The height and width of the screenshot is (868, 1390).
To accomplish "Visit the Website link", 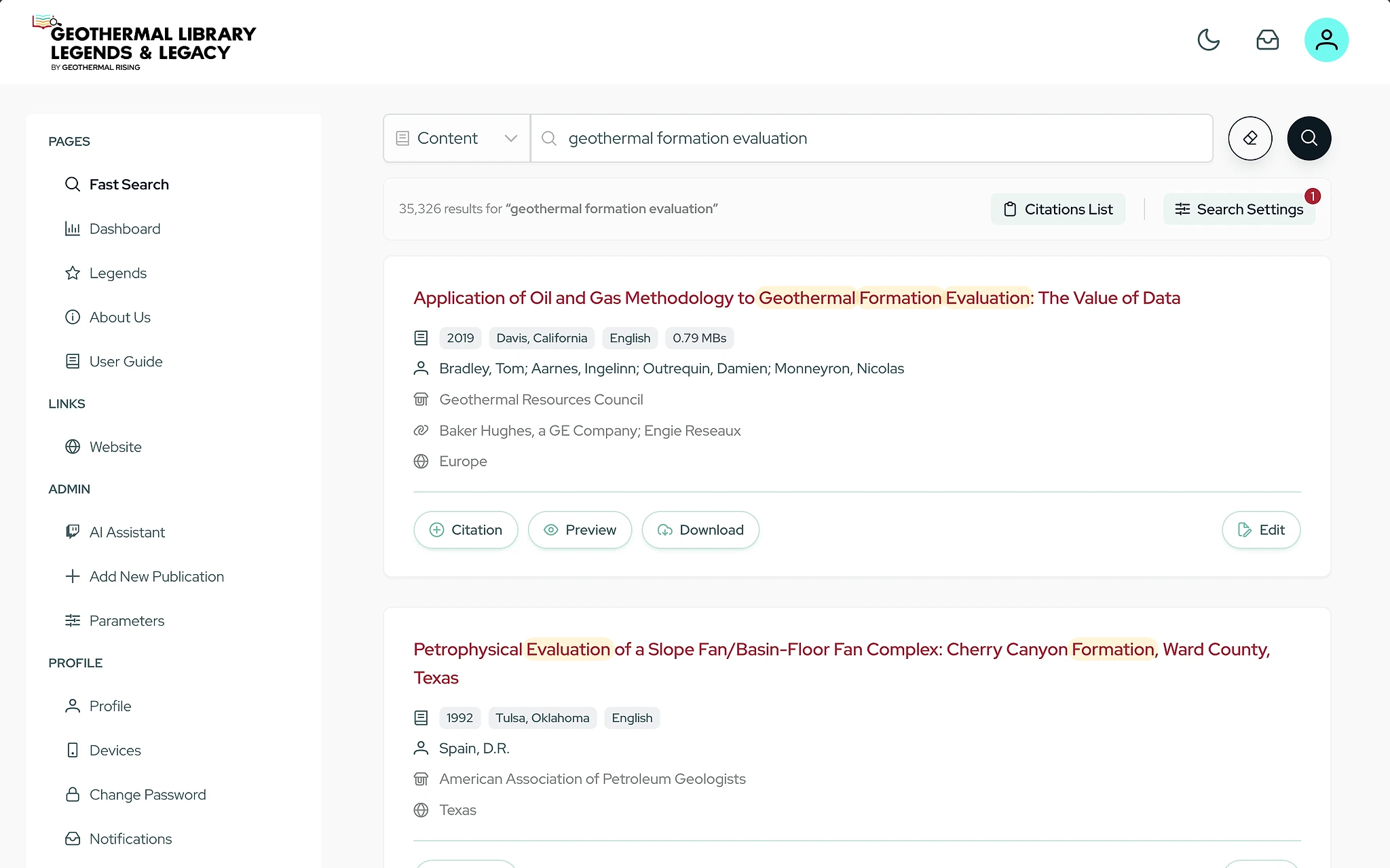I will coord(115,447).
